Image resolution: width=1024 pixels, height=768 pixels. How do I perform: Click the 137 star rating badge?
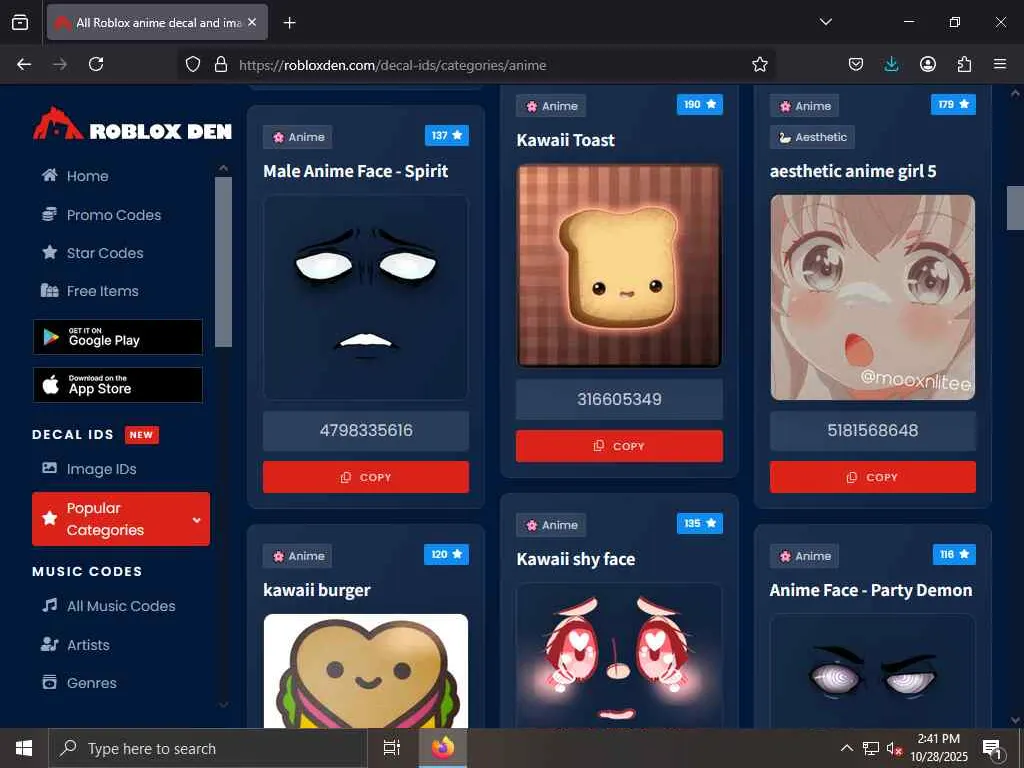point(447,135)
